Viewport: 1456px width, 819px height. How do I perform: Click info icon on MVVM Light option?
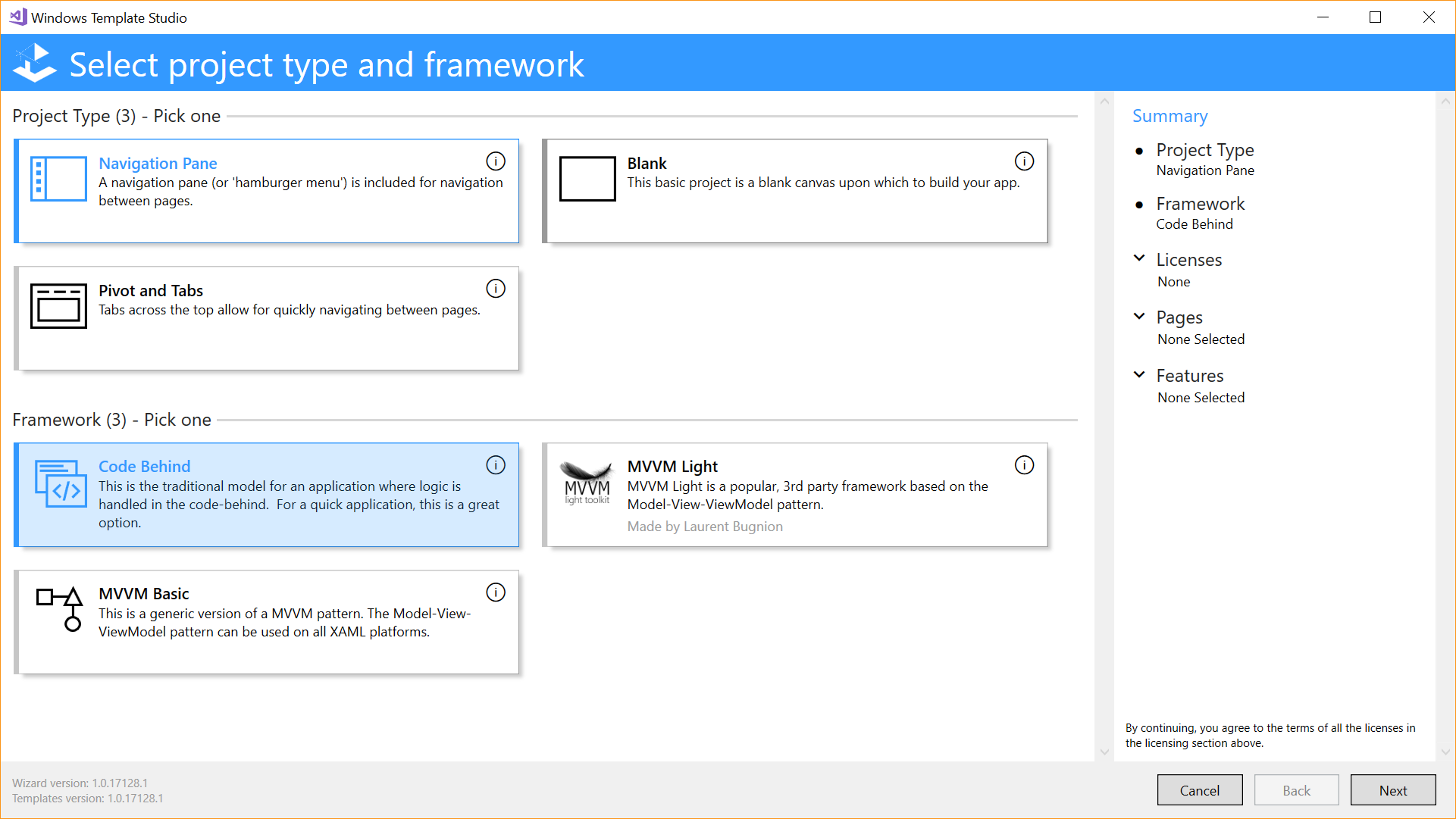[x=1023, y=465]
